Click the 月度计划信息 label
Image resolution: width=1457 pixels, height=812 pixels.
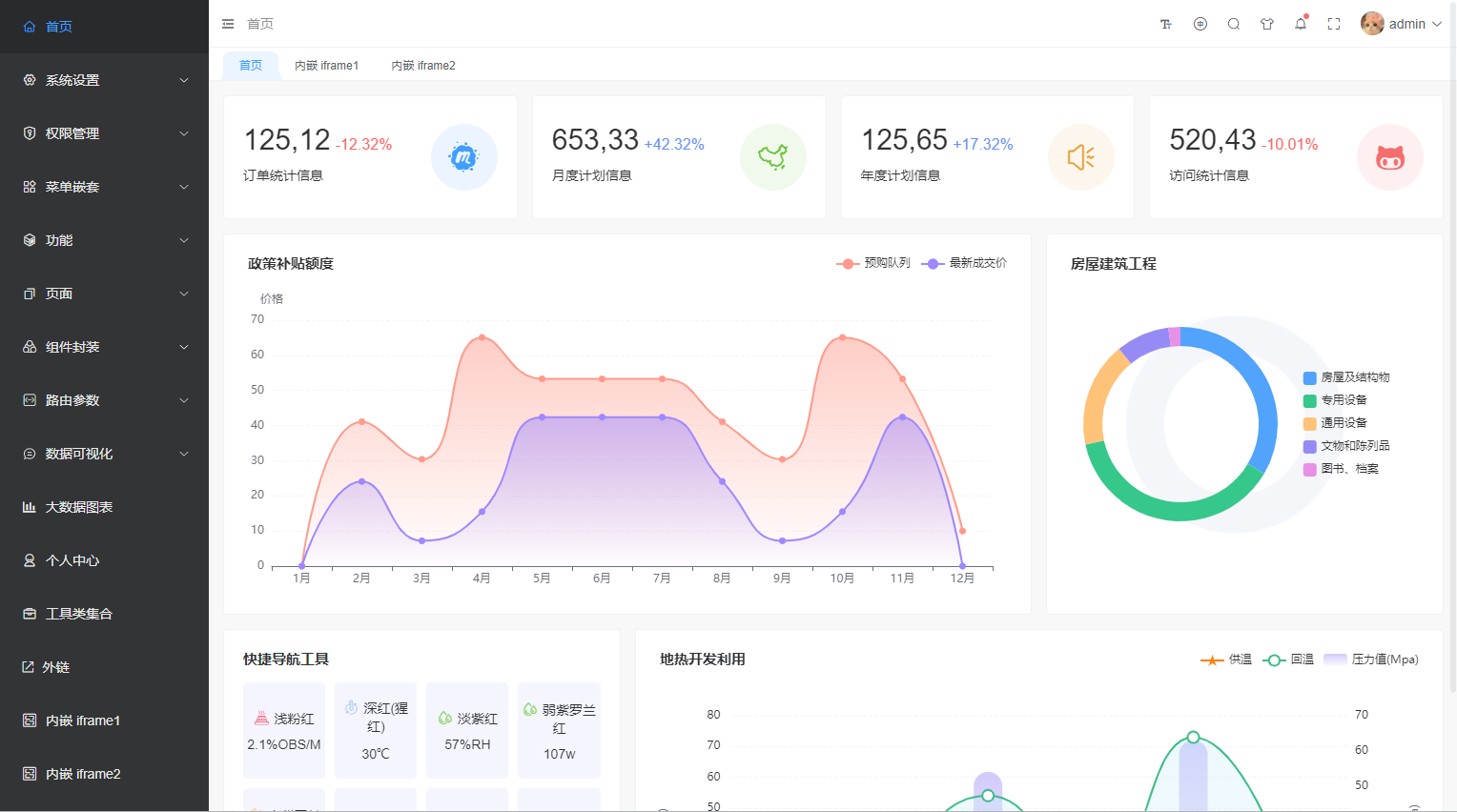592,175
